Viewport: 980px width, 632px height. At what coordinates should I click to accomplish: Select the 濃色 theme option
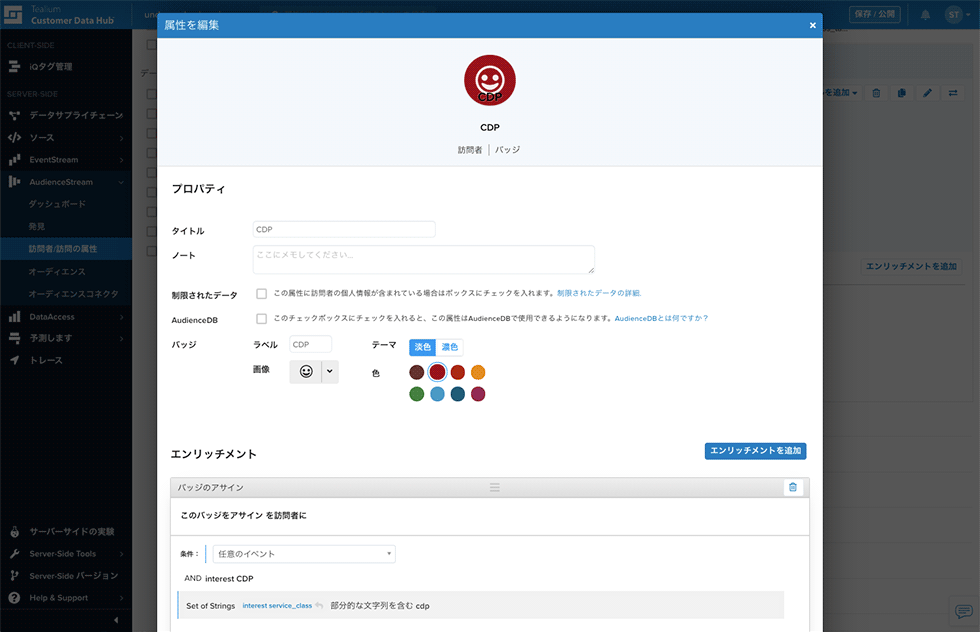pos(449,347)
